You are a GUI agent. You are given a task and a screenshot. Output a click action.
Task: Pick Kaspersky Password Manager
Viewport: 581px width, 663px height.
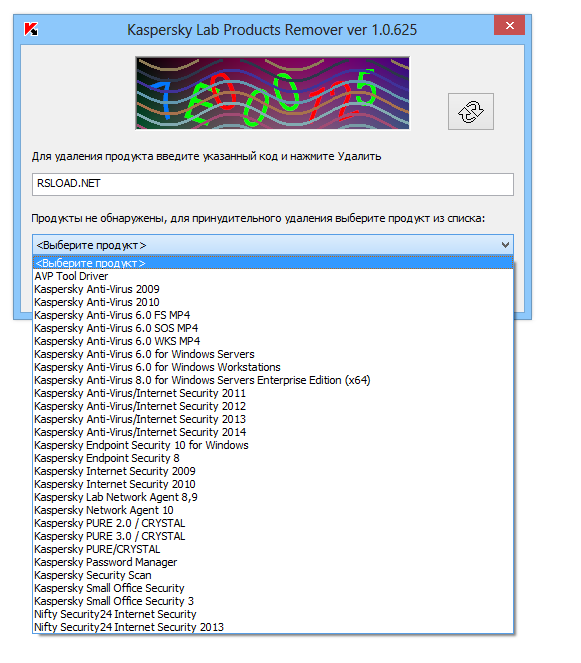(x=273, y=562)
